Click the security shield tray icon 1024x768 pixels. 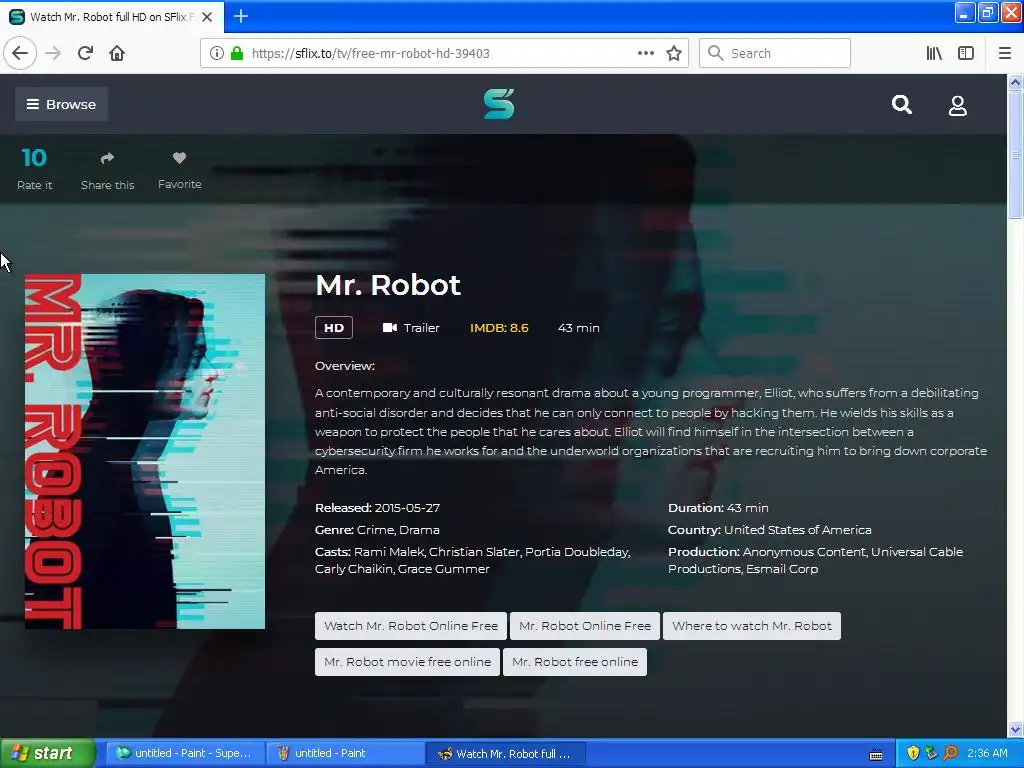913,754
